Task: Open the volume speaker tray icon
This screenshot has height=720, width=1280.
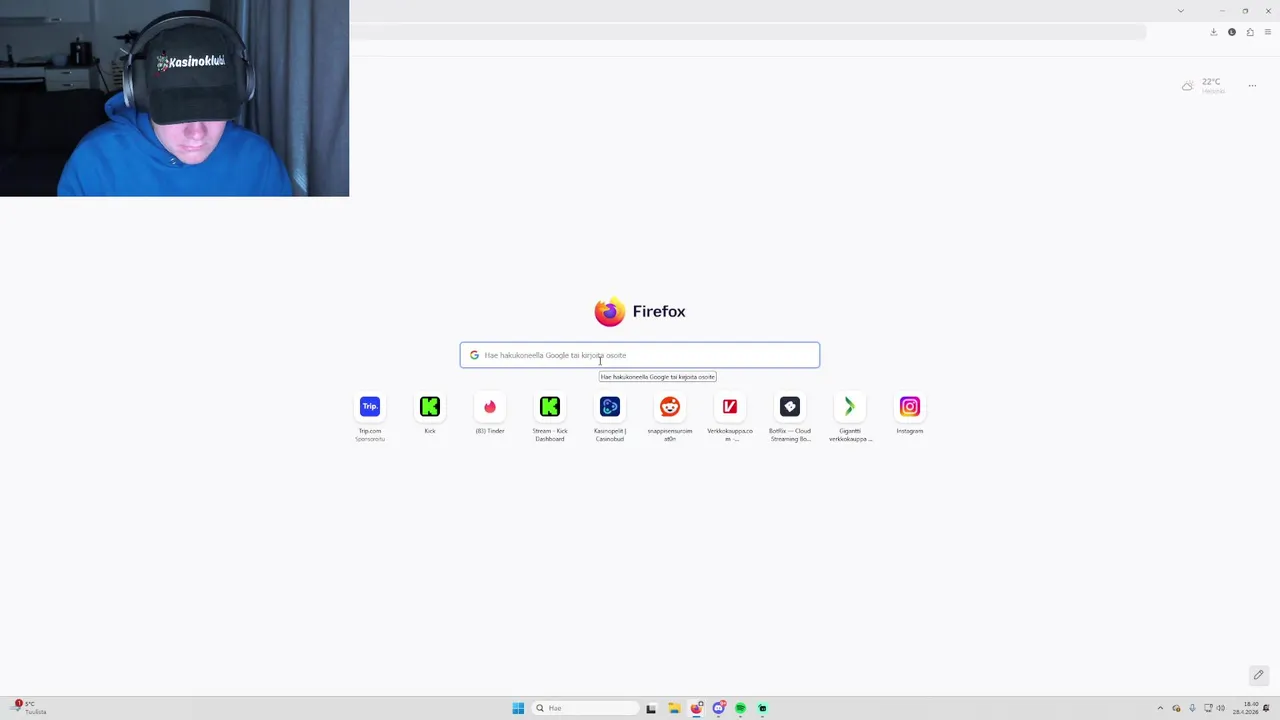Action: (x=1221, y=708)
